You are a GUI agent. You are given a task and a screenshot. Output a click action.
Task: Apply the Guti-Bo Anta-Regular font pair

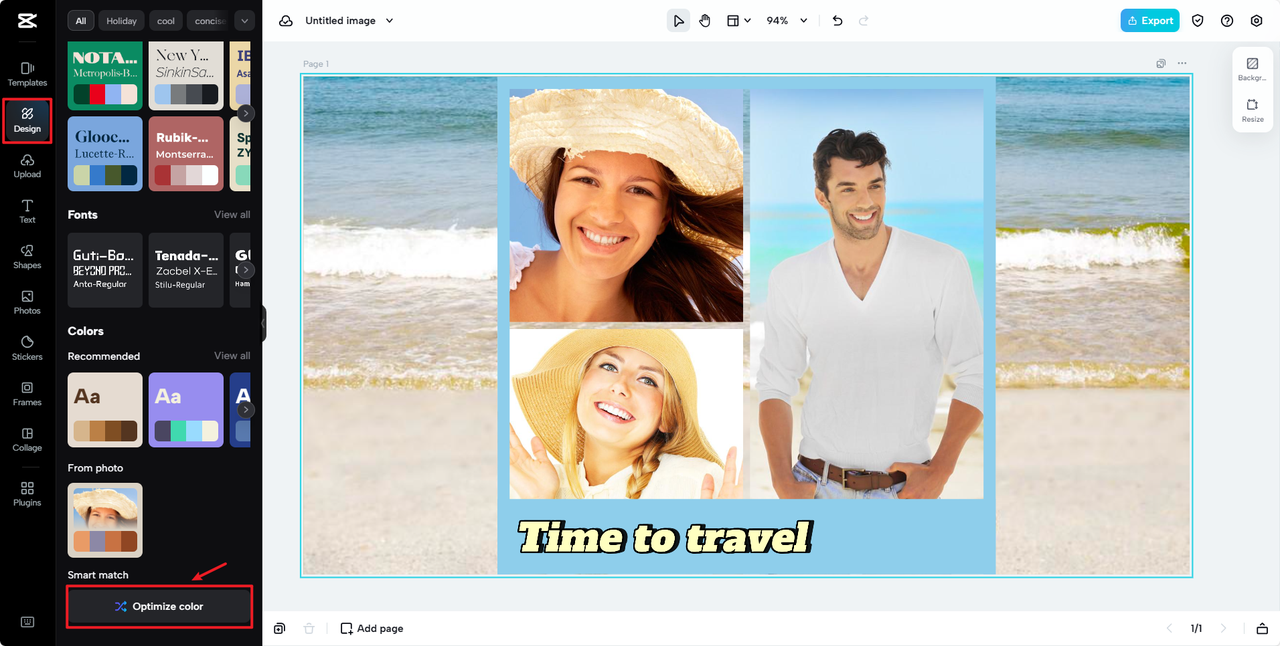pyautogui.click(x=105, y=270)
